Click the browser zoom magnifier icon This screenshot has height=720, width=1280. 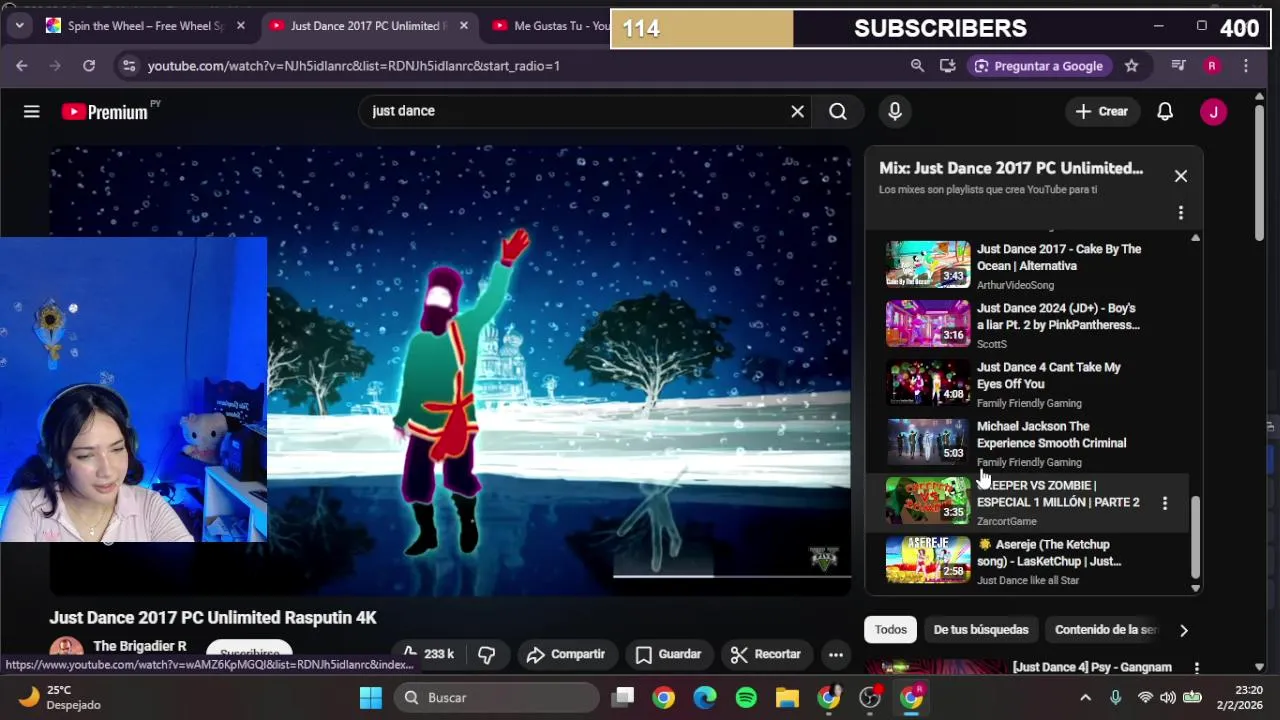917,66
